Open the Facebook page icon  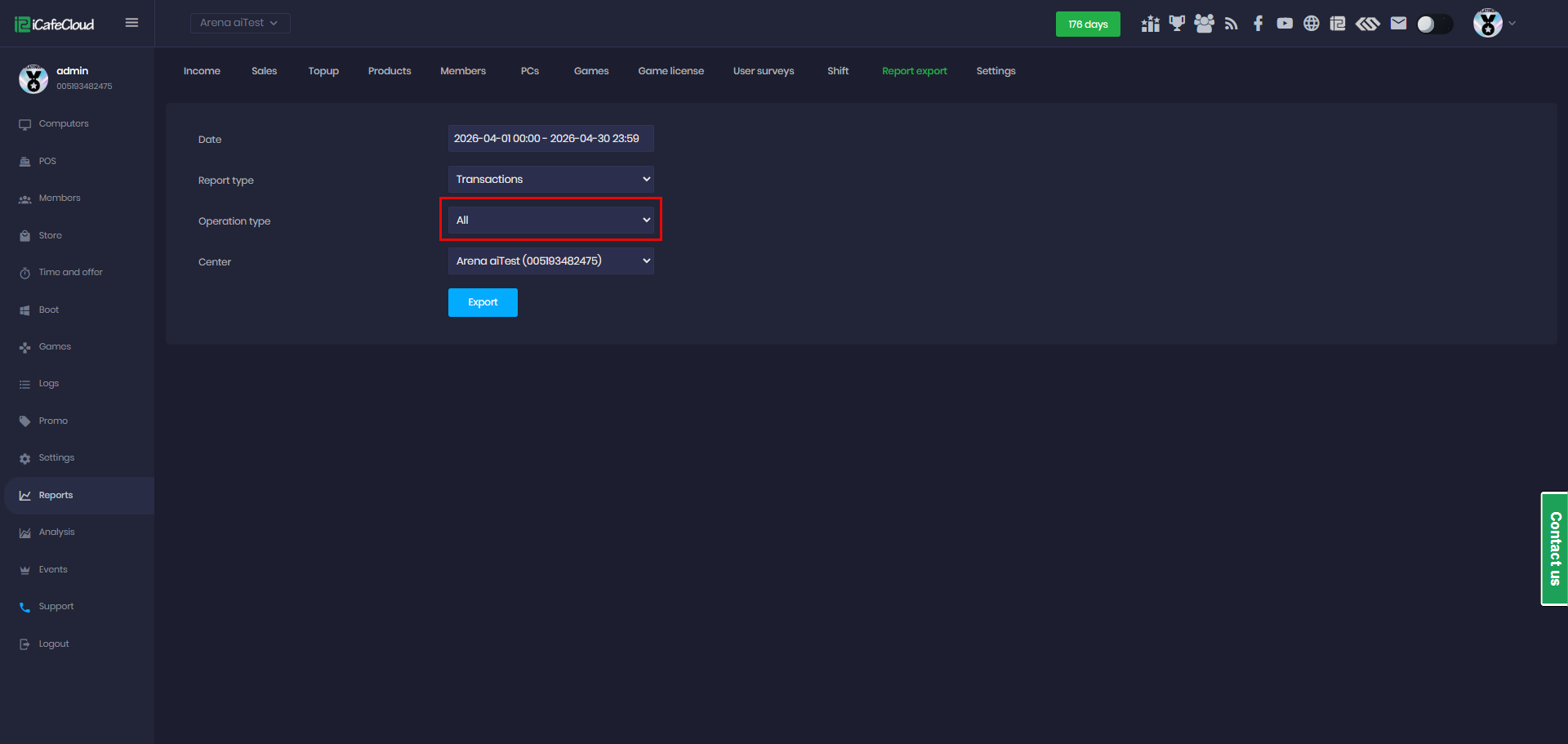(x=1258, y=24)
